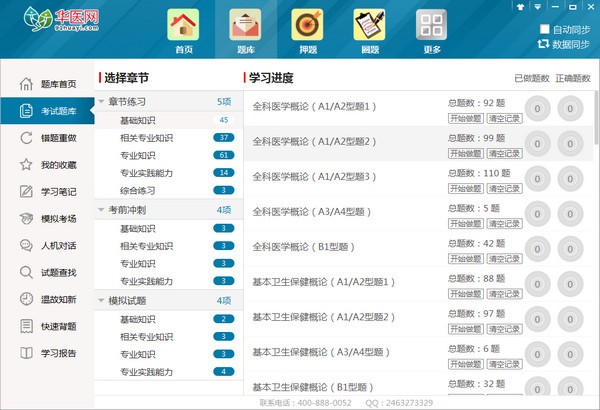
Task: Open the title bar dropdown menu arrow
Action: pyautogui.click(x=538, y=7)
